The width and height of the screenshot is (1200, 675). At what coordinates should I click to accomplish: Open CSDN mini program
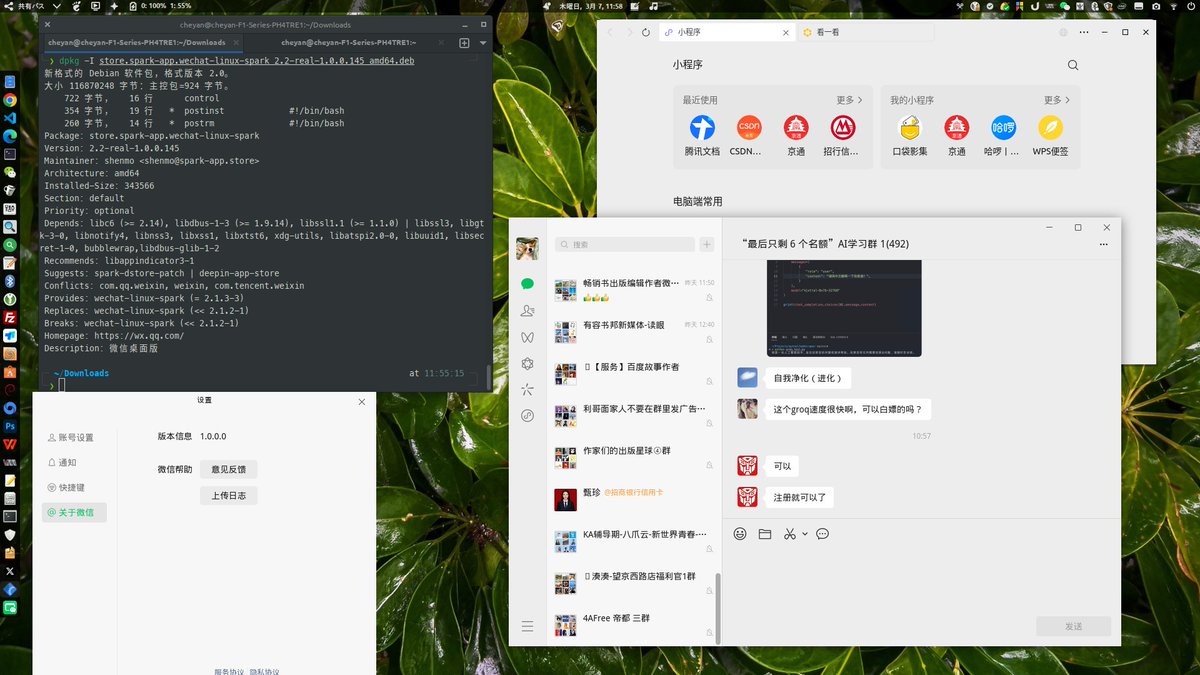748,135
